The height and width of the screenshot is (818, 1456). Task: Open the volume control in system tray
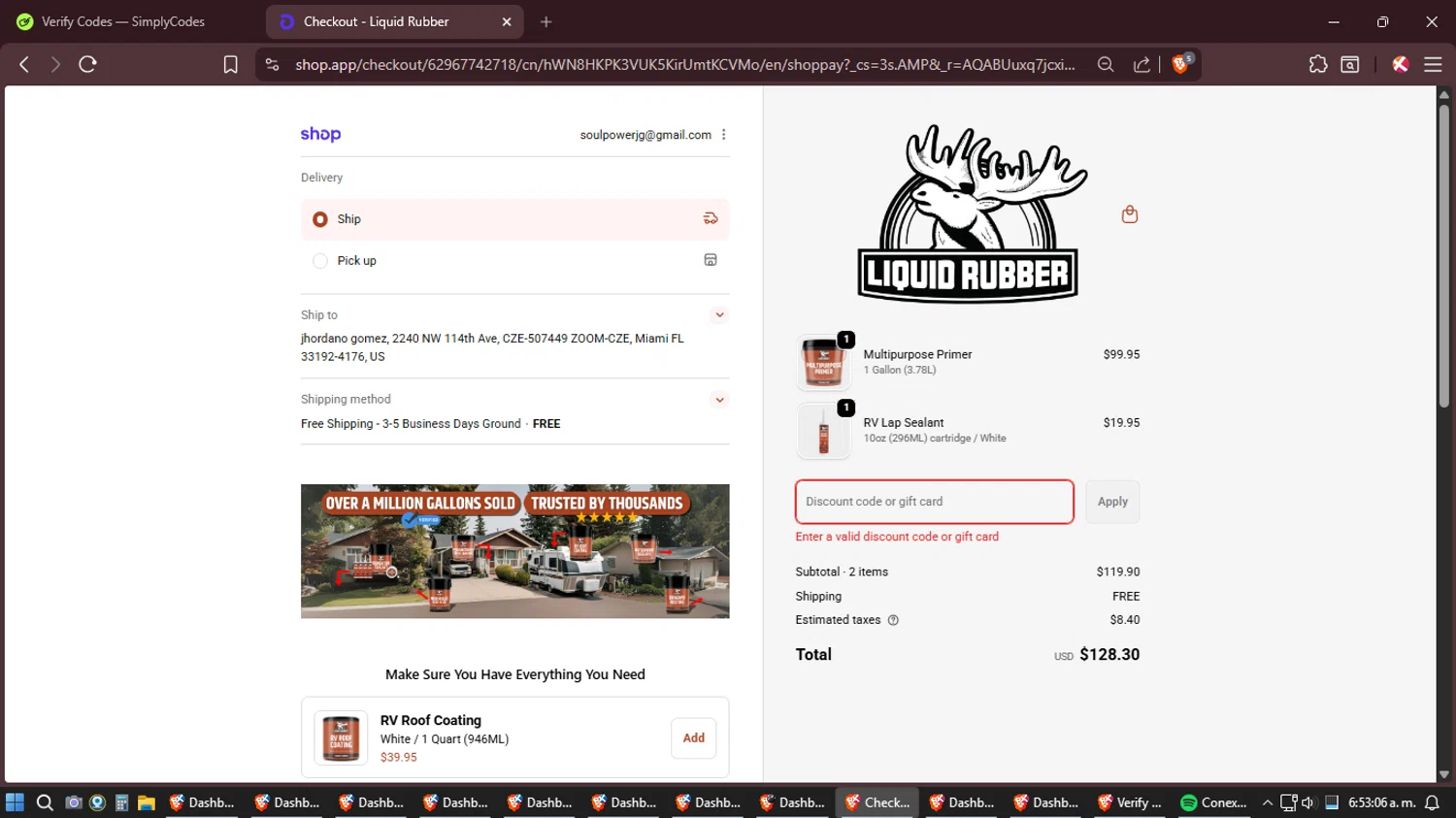pos(1307,802)
